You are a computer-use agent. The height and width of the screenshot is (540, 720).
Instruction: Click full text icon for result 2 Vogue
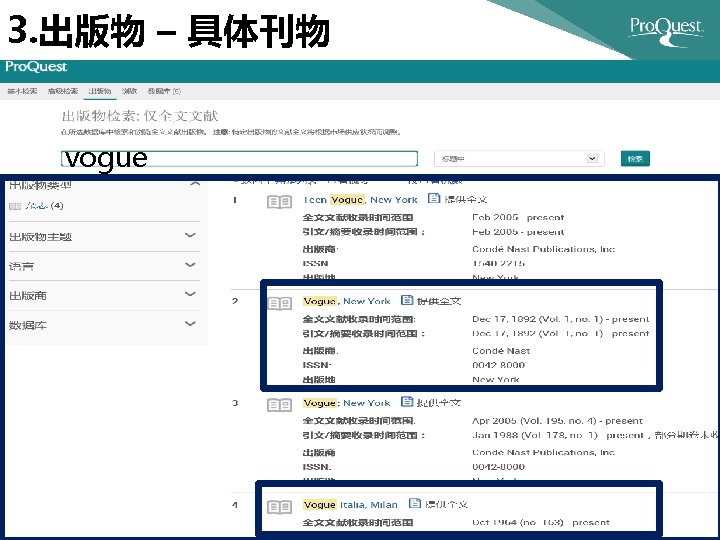point(407,300)
